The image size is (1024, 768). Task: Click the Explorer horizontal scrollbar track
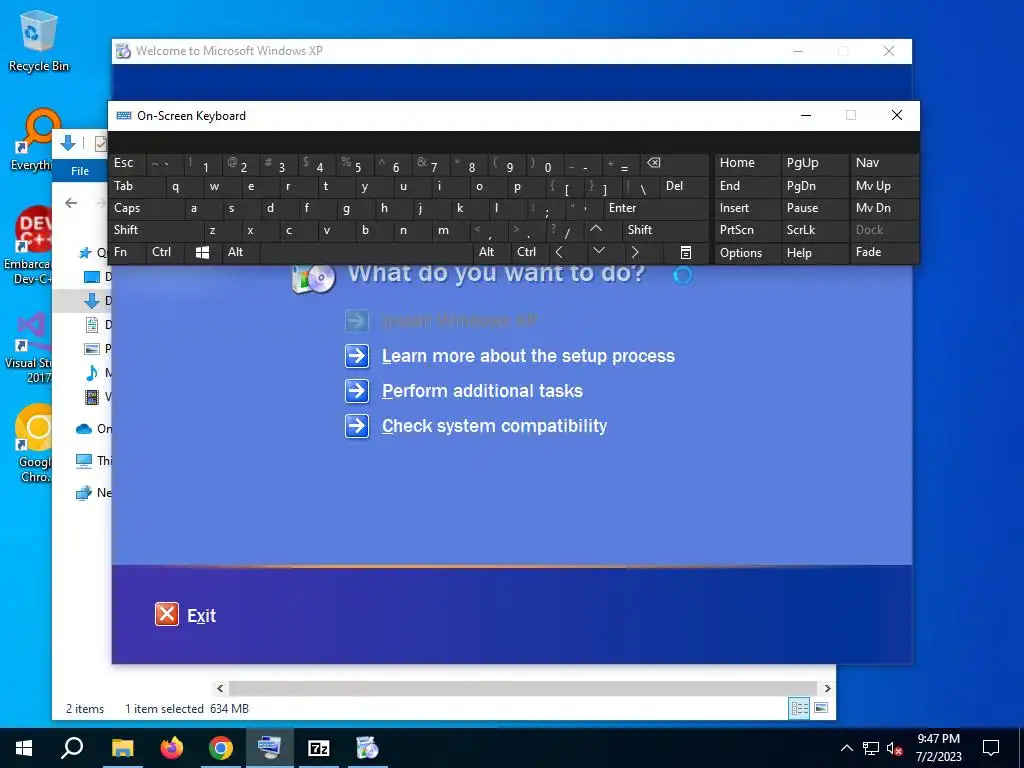coord(522,688)
